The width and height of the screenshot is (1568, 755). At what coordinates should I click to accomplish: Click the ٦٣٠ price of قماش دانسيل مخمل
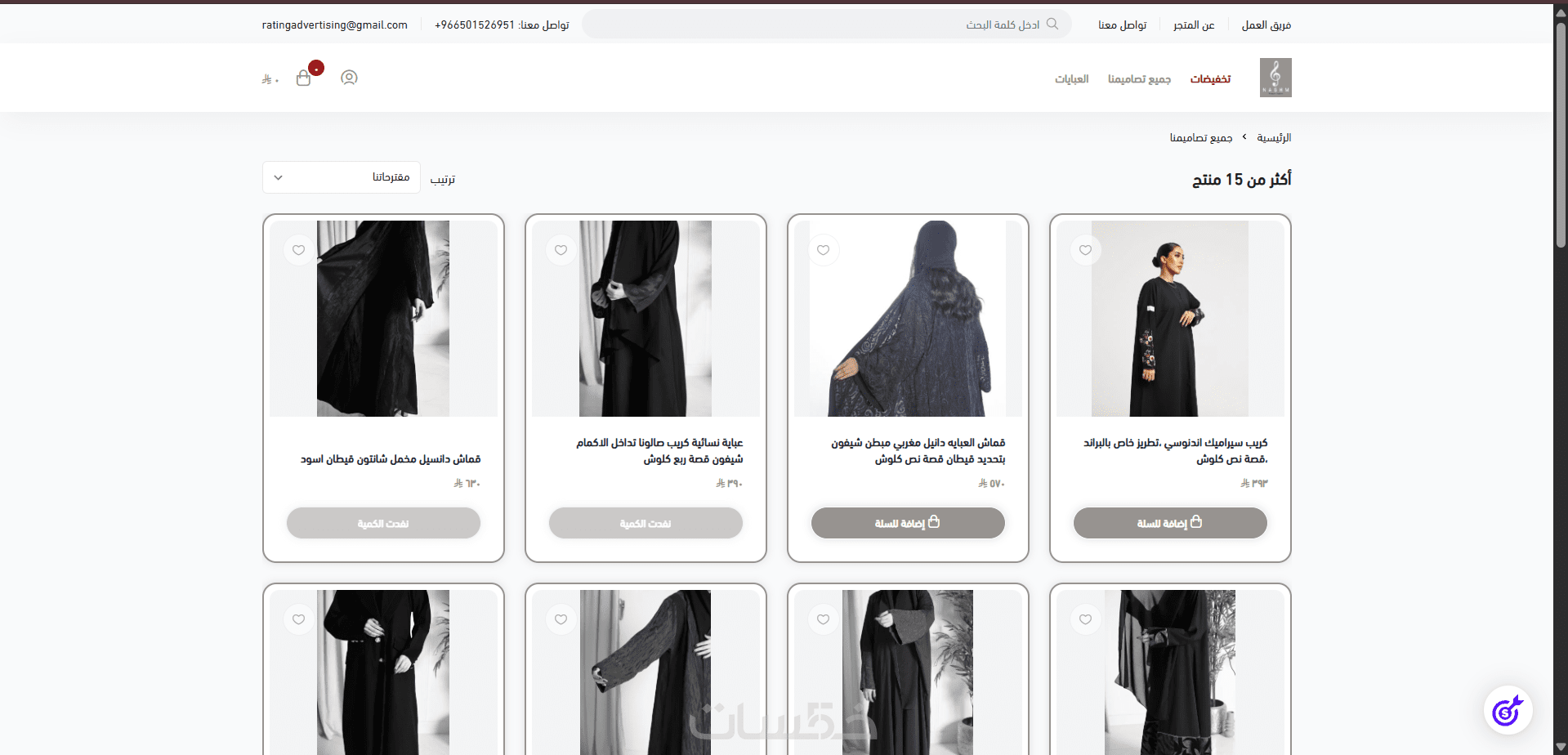point(467,484)
